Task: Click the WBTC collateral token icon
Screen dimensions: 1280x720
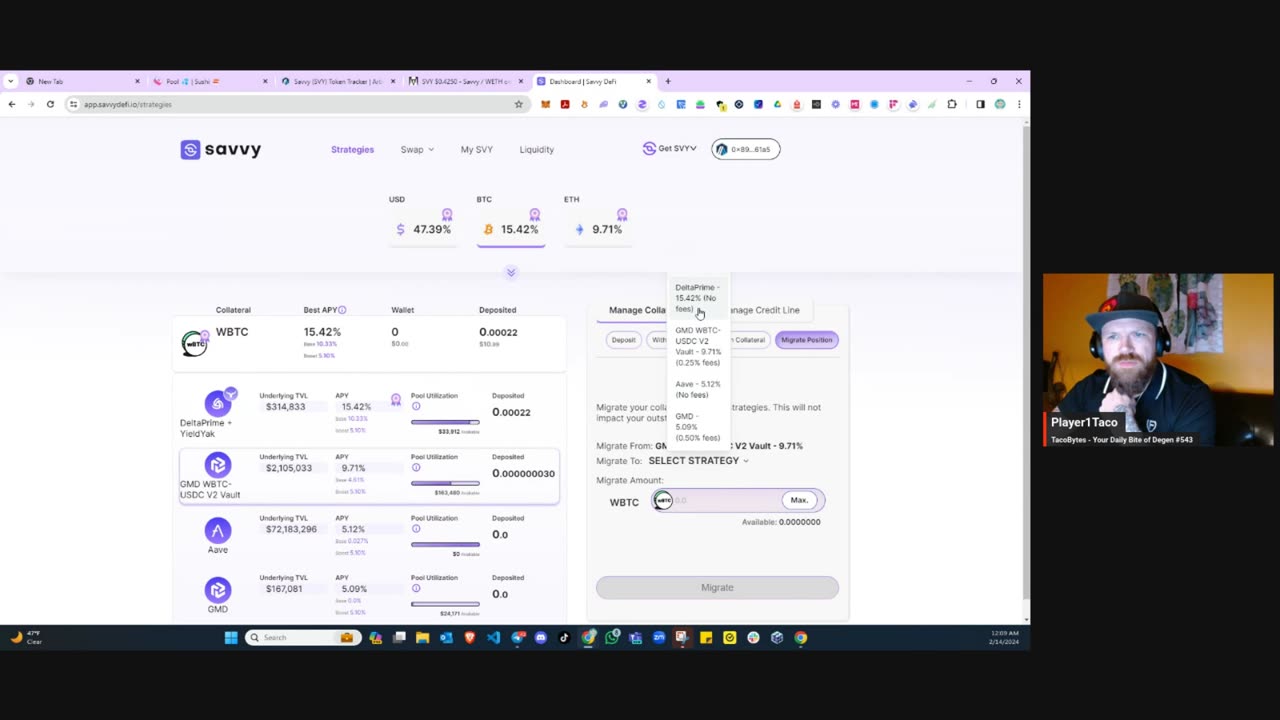Action: click(195, 343)
